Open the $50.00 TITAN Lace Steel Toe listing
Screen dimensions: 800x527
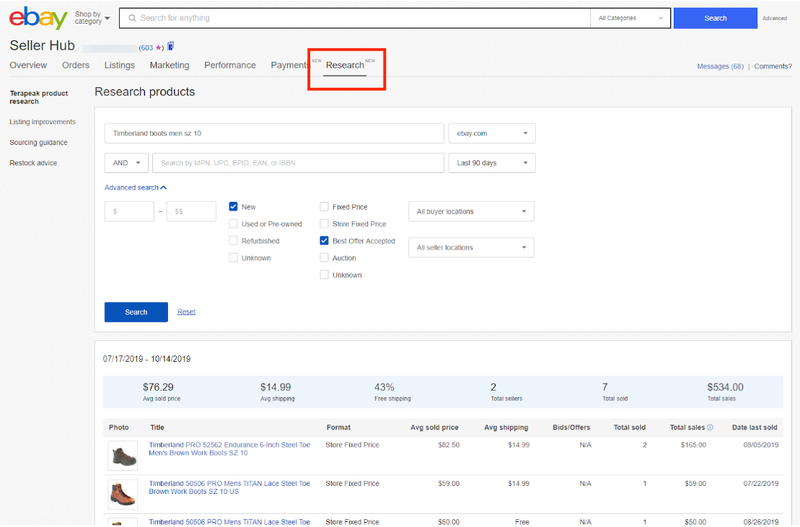point(229,522)
